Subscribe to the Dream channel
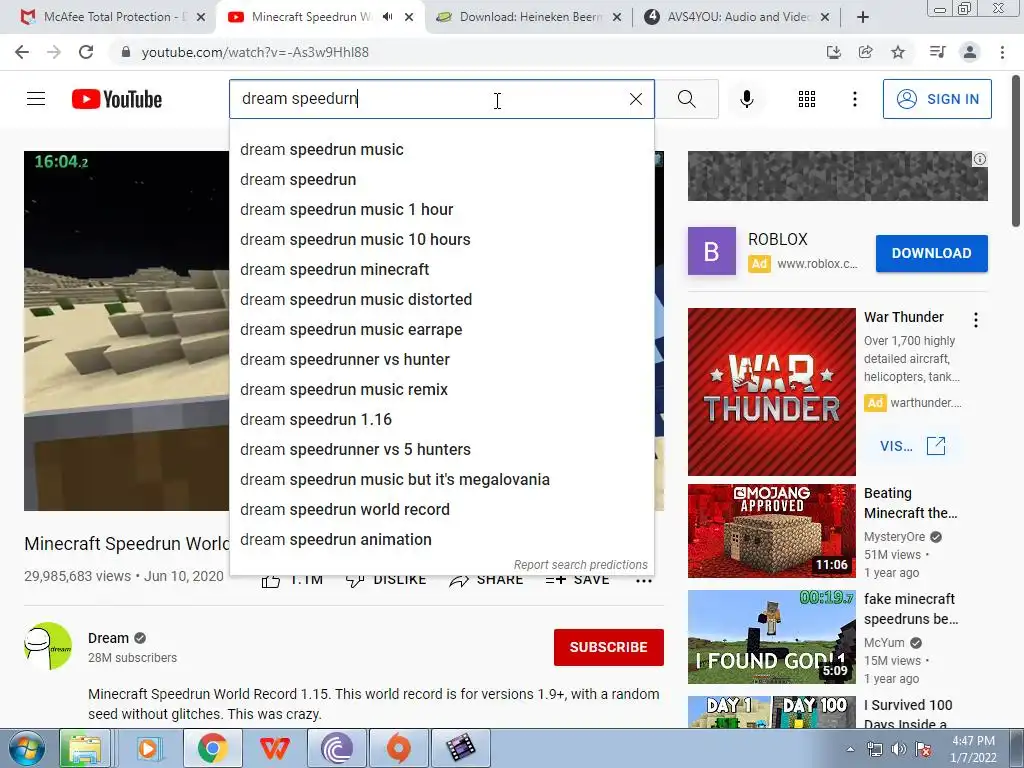1024x768 pixels. pyautogui.click(x=609, y=647)
